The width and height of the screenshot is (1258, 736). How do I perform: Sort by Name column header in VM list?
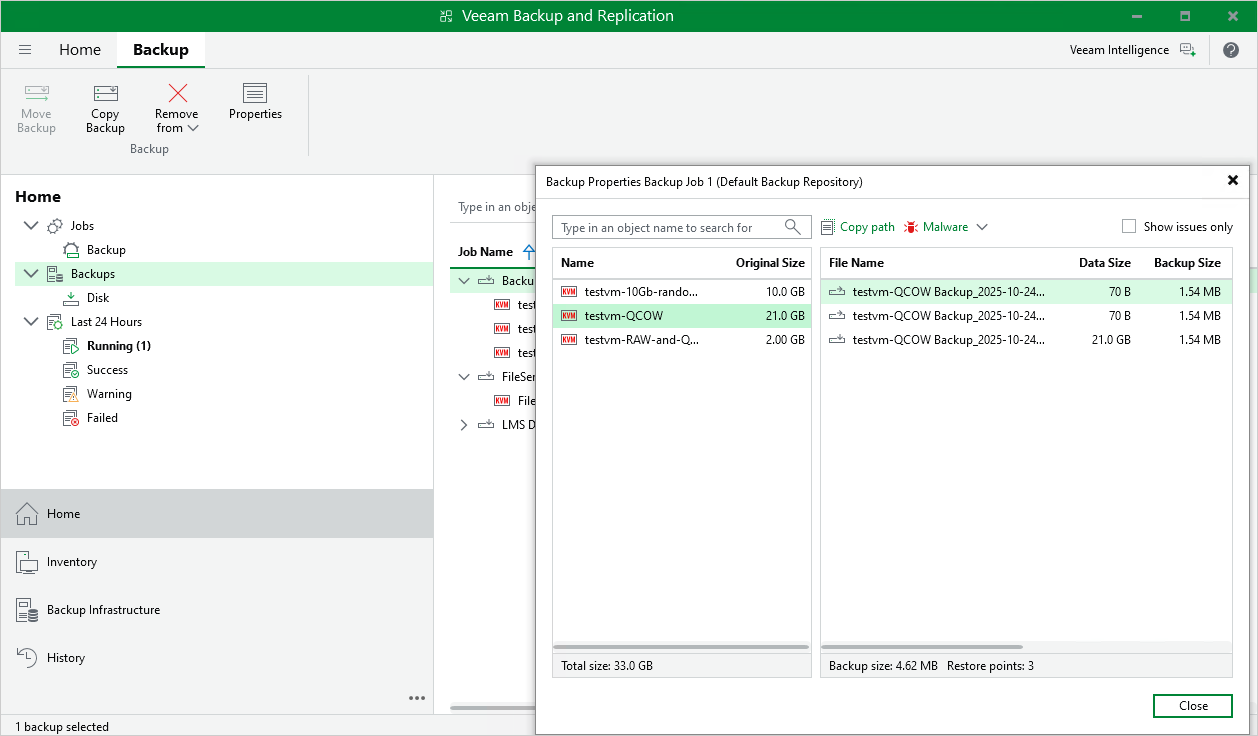577,263
